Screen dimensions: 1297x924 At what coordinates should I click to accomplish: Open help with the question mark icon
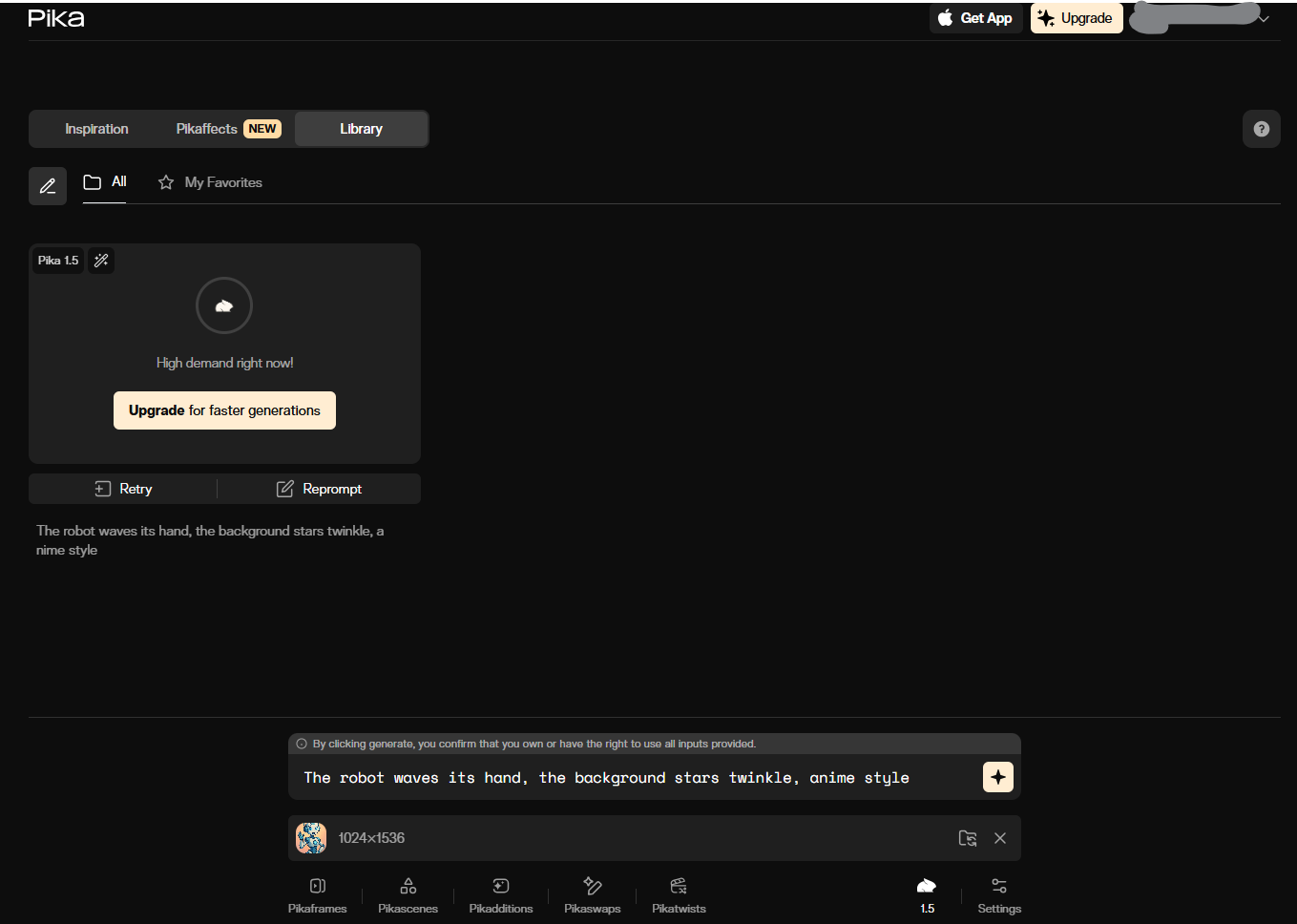(x=1261, y=129)
